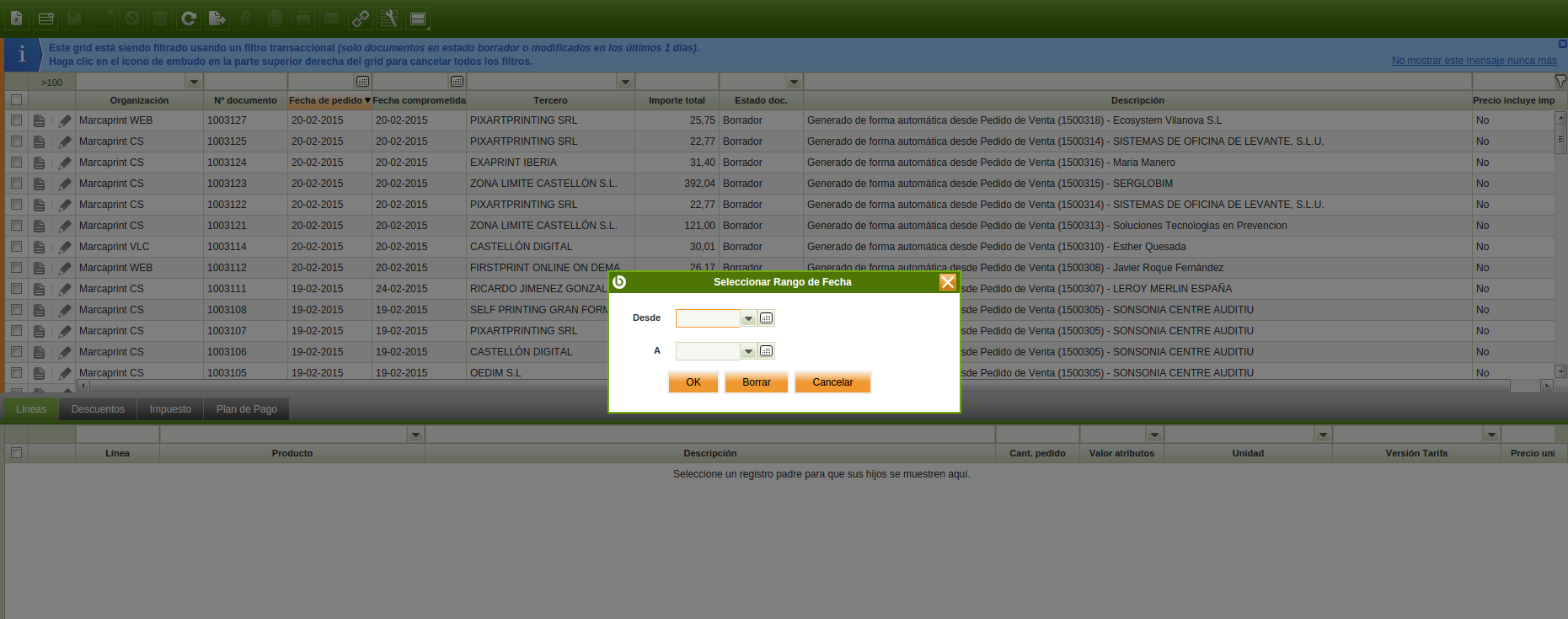
Task: Open calendar picker for Desde field
Action: 766,318
